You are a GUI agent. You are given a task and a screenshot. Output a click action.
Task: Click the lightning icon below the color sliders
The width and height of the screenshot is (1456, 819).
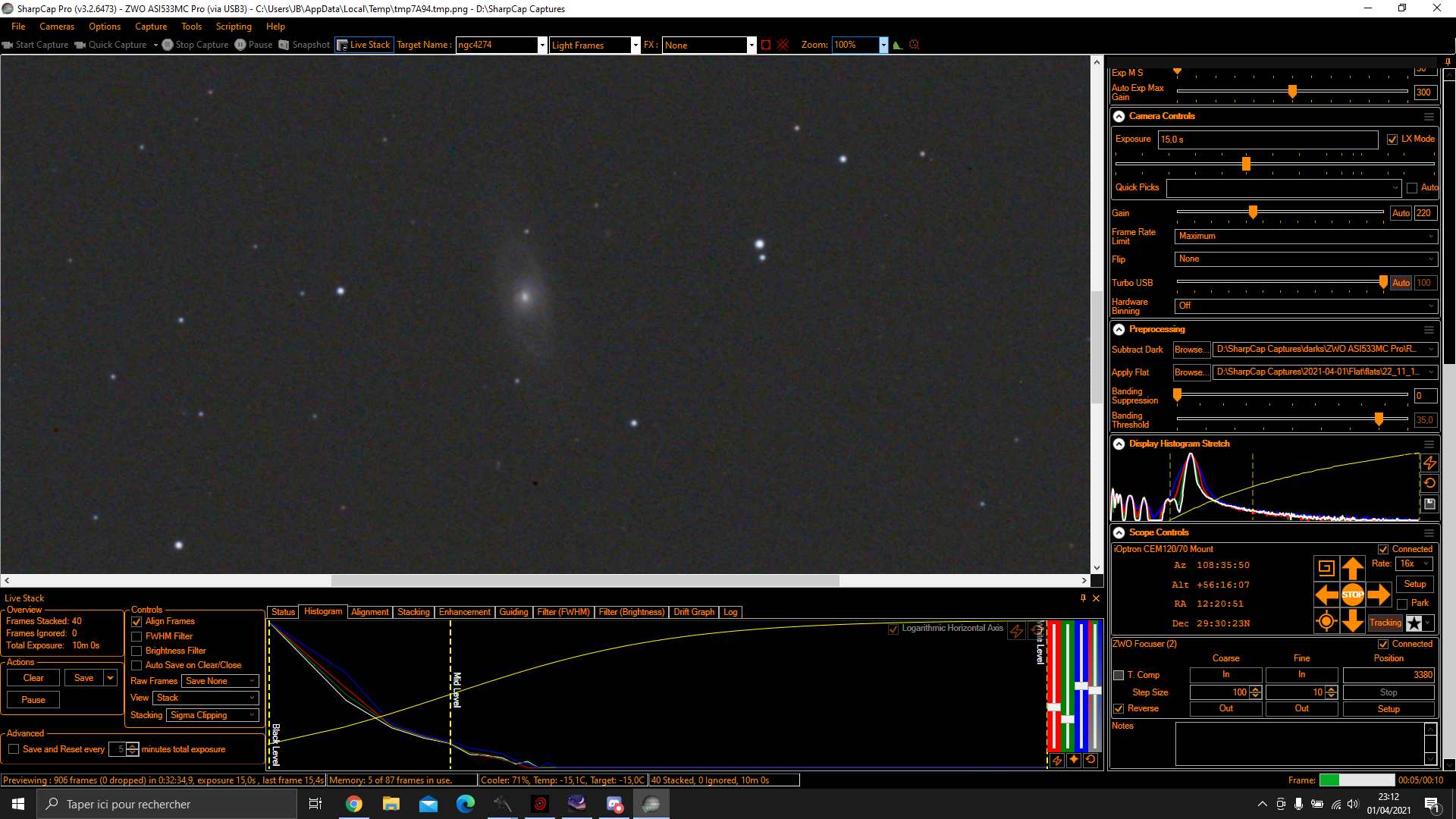point(1057,761)
